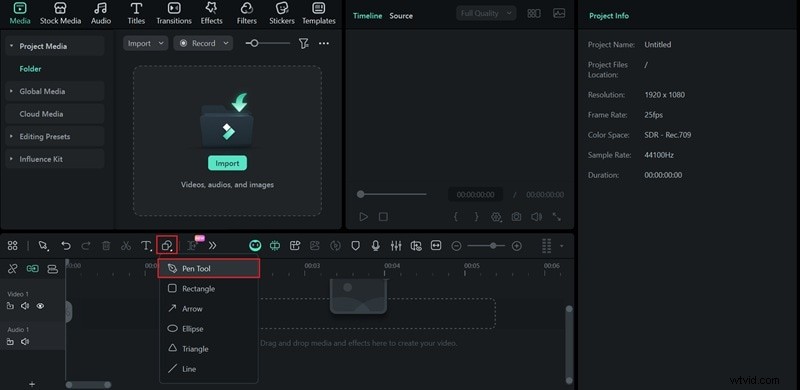Click the green robot face icon

(x=255, y=246)
